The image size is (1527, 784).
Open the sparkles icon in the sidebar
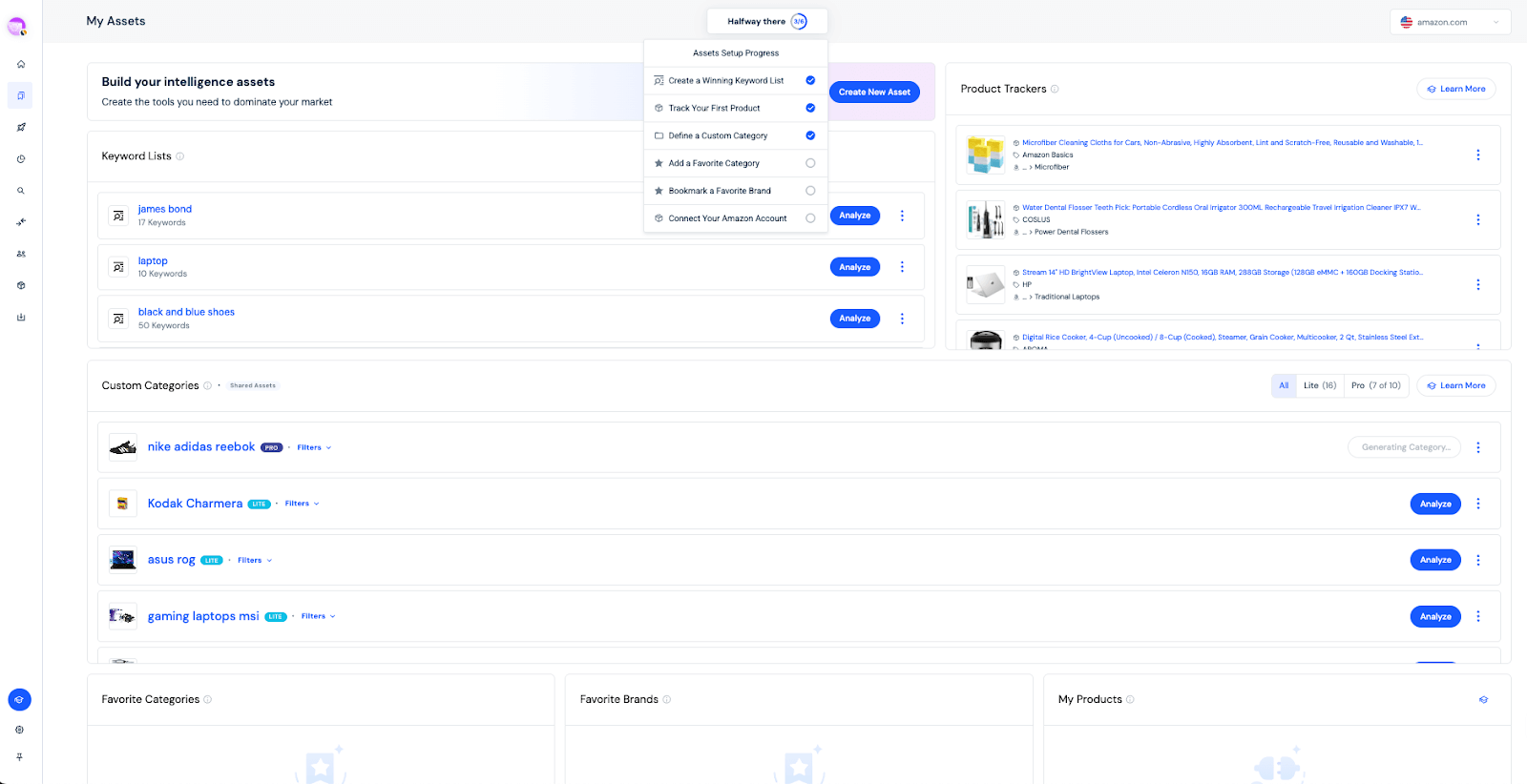click(21, 222)
